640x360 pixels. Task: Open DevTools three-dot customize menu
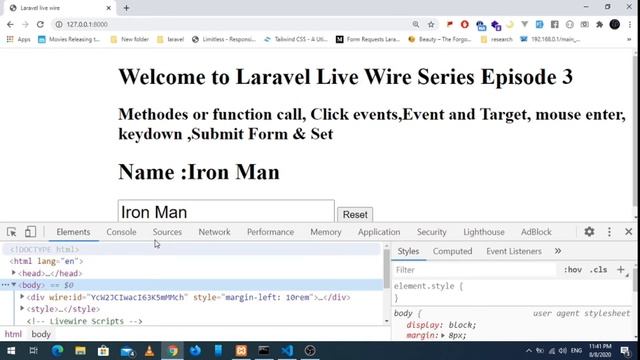pyautogui.click(x=609, y=232)
